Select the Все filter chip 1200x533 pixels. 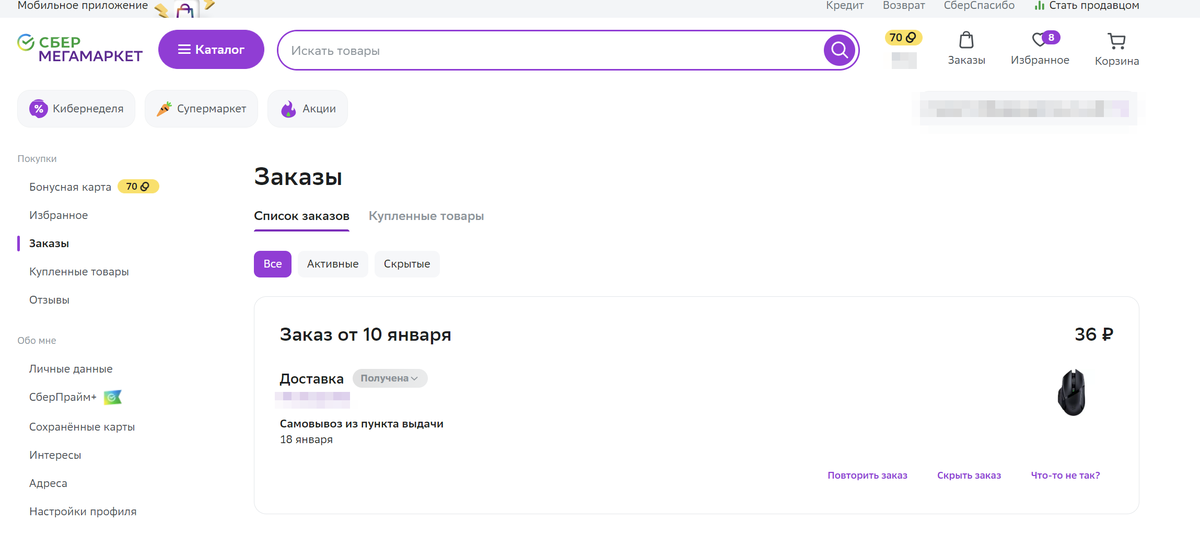coord(273,264)
